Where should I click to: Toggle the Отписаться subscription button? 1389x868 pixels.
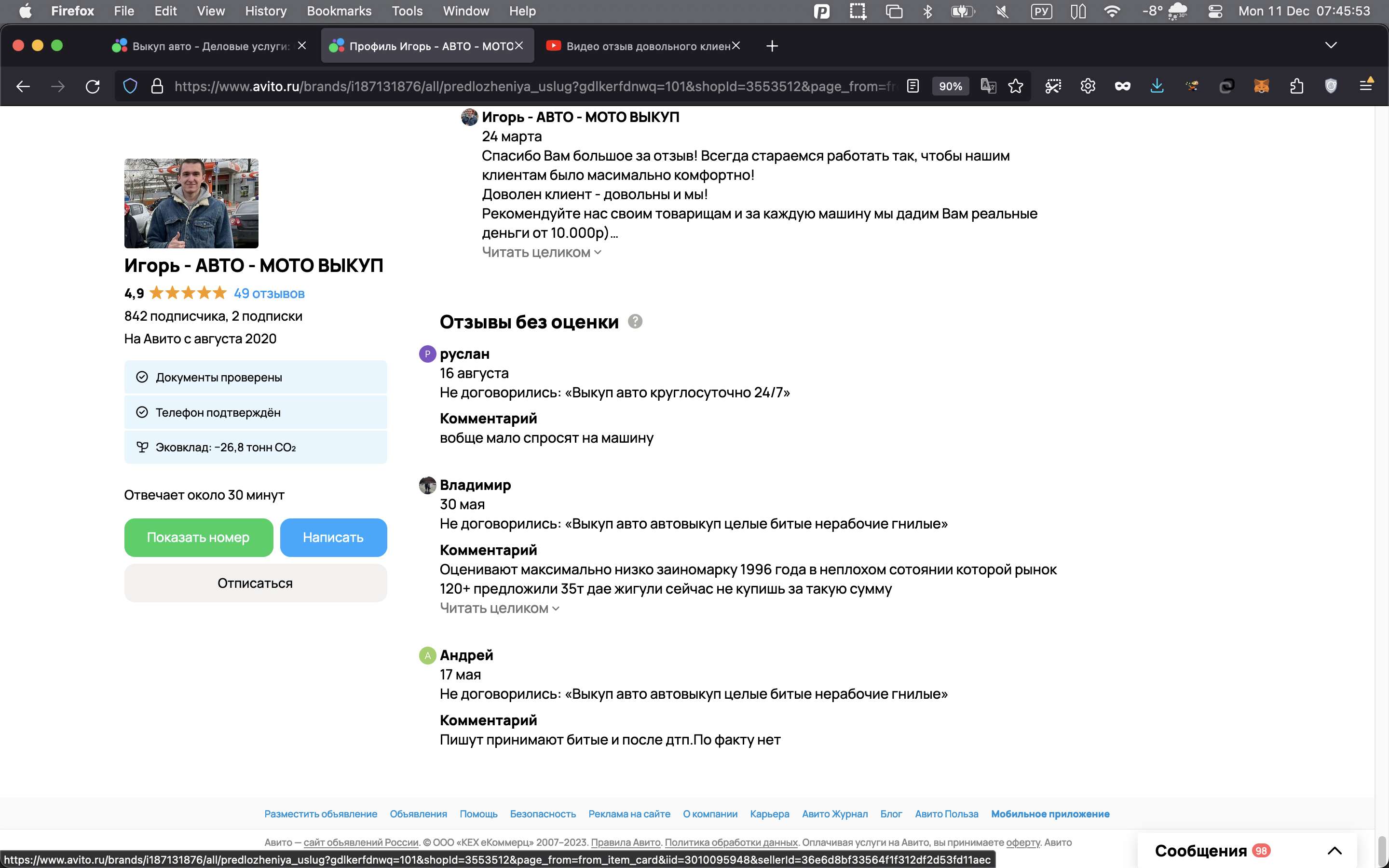click(256, 583)
